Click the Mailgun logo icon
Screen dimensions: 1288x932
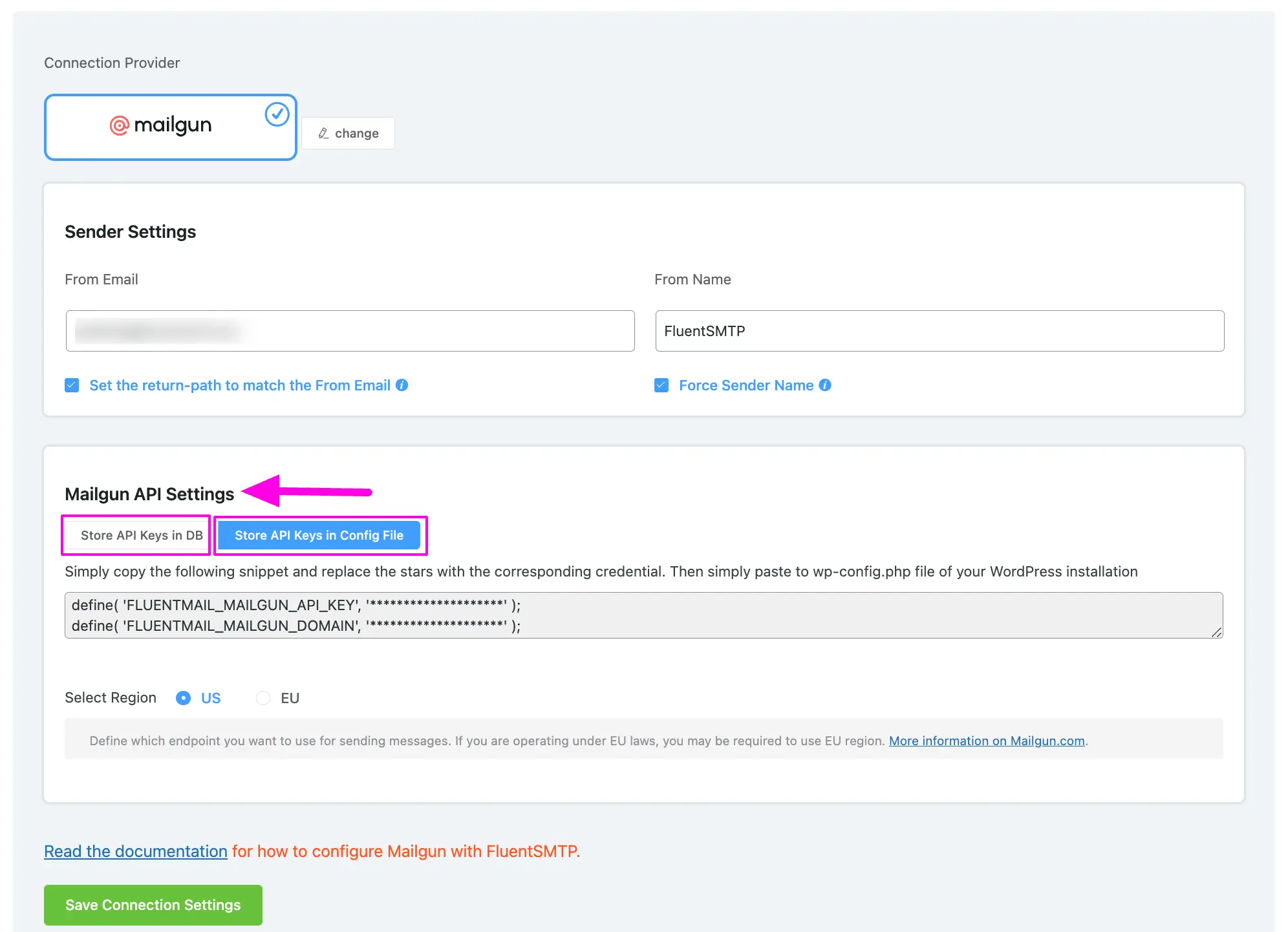tap(120, 125)
